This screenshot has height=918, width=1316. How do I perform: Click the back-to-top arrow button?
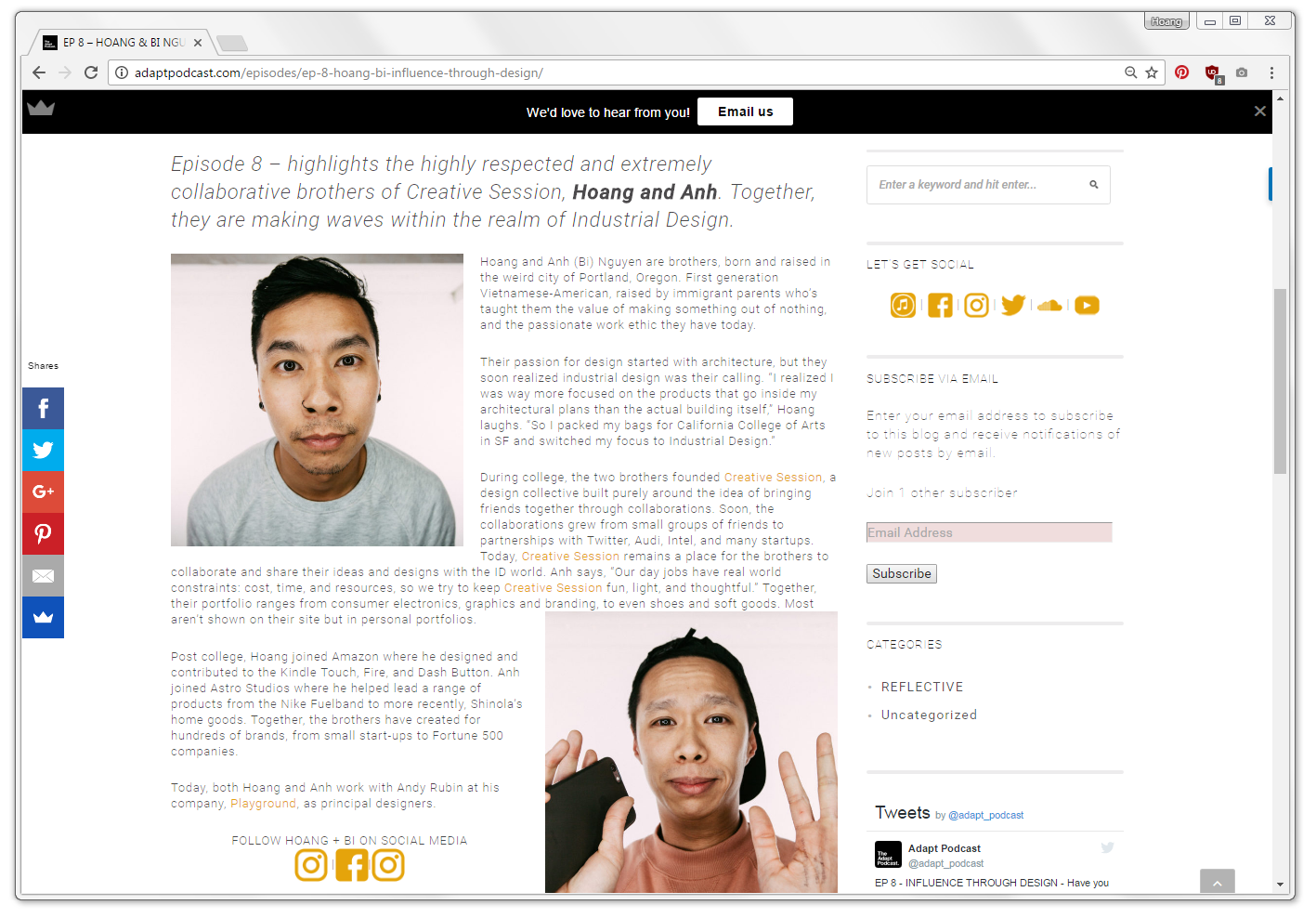(1217, 882)
